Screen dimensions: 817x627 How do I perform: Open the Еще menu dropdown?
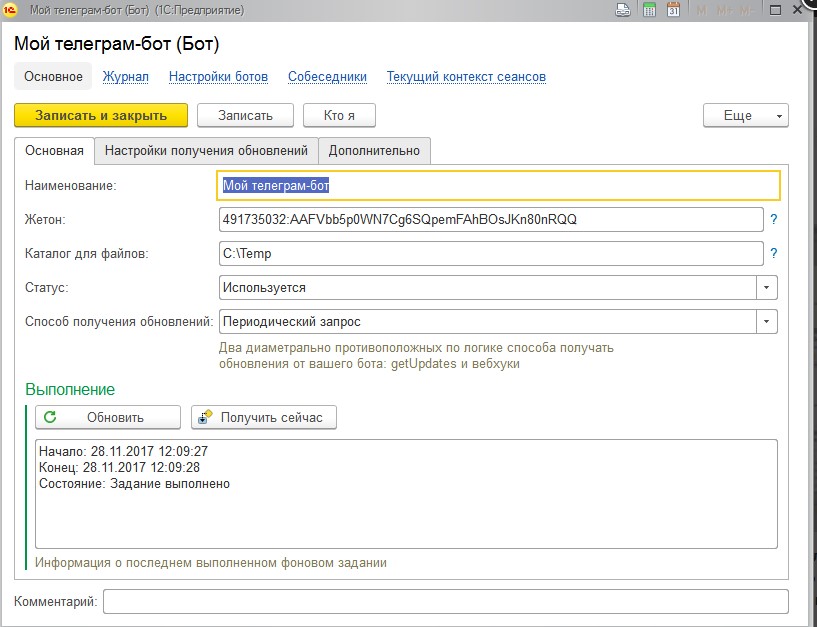pyautogui.click(x=745, y=115)
